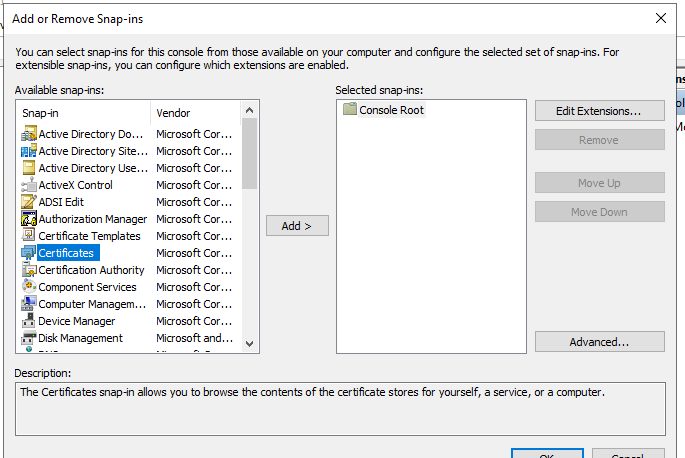Image resolution: width=685 pixels, height=458 pixels.
Task: Select the ADSI Edit snap-in icon
Action: [x=29, y=202]
